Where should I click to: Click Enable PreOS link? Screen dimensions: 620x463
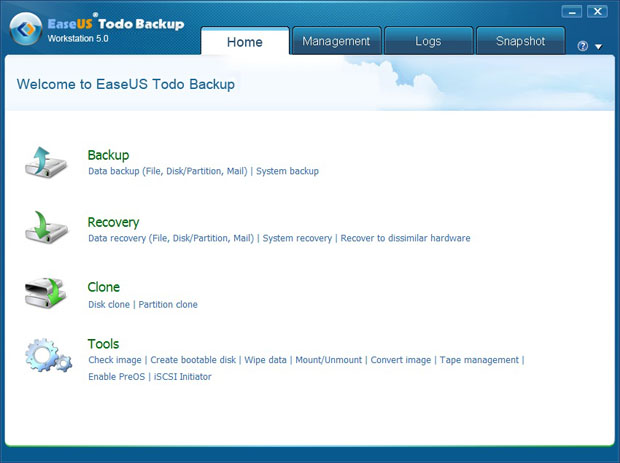115,377
